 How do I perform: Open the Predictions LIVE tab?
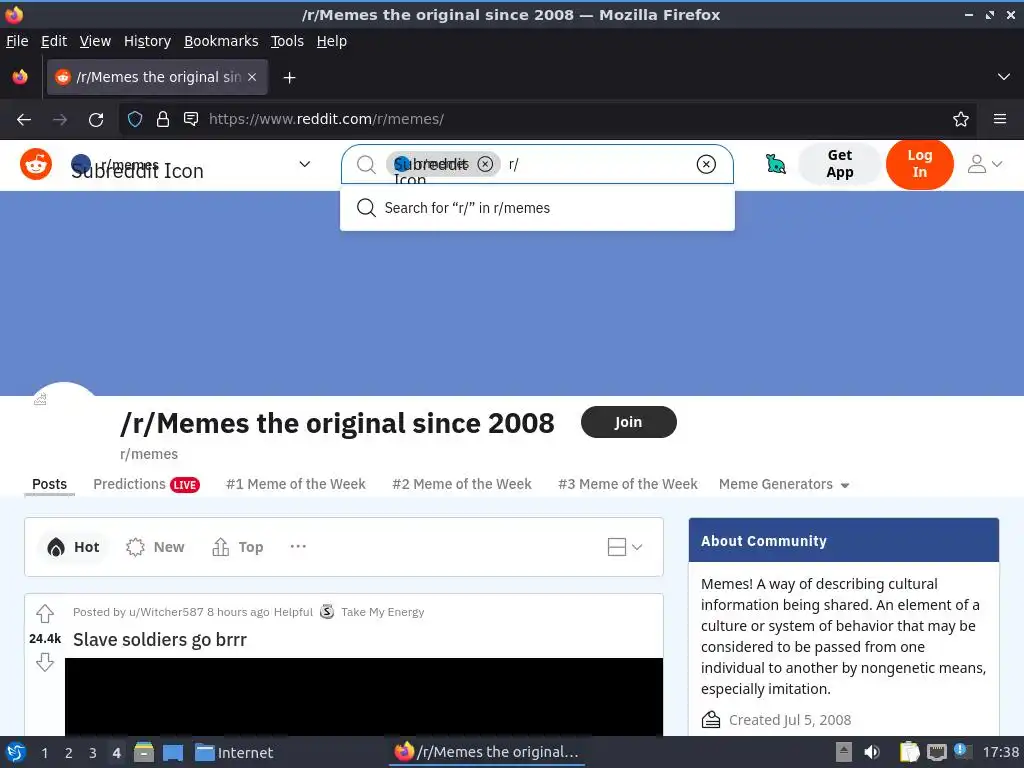pos(146,485)
